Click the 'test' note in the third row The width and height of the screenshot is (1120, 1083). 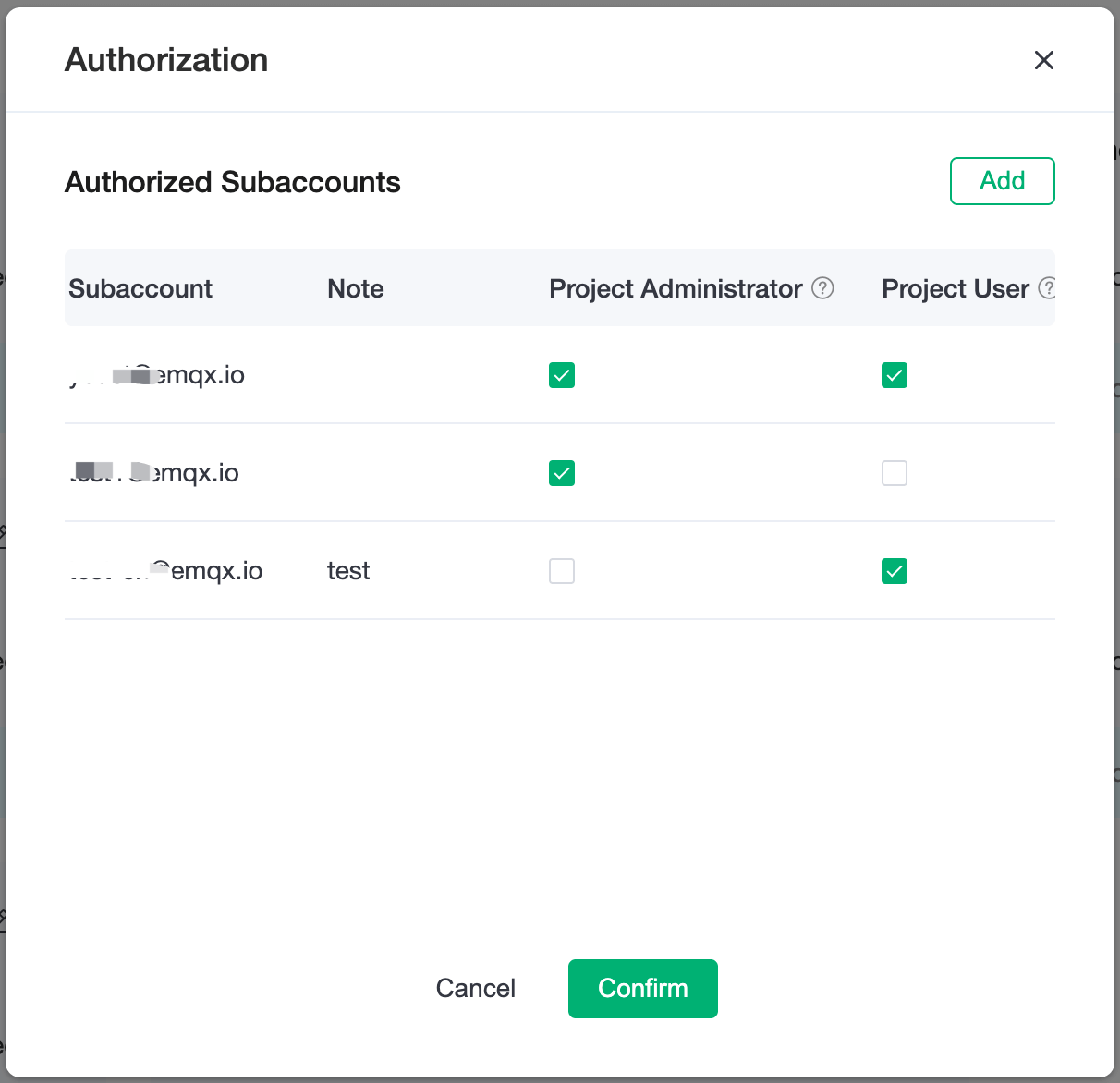click(348, 571)
